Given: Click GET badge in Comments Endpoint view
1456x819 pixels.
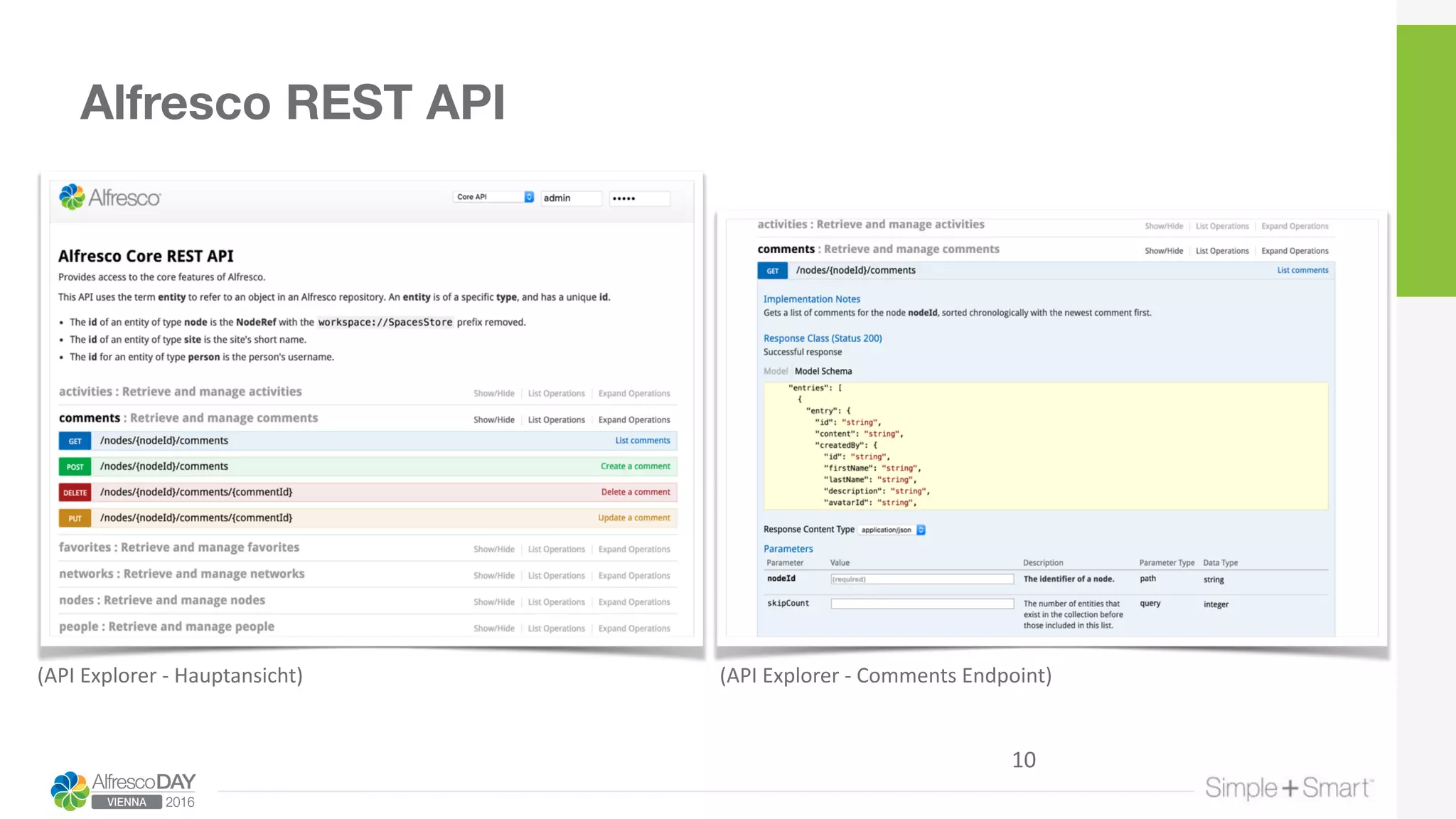Looking at the screenshot, I should click(773, 271).
